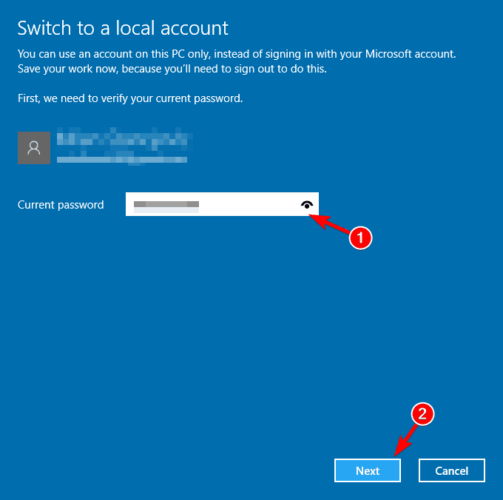Focus the Current password input field

(222, 204)
